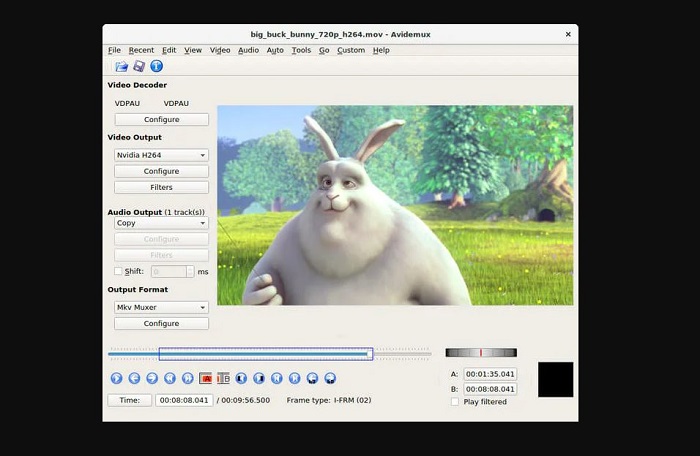Open video Filters button under Video Output
700x456 pixels.
click(161, 187)
